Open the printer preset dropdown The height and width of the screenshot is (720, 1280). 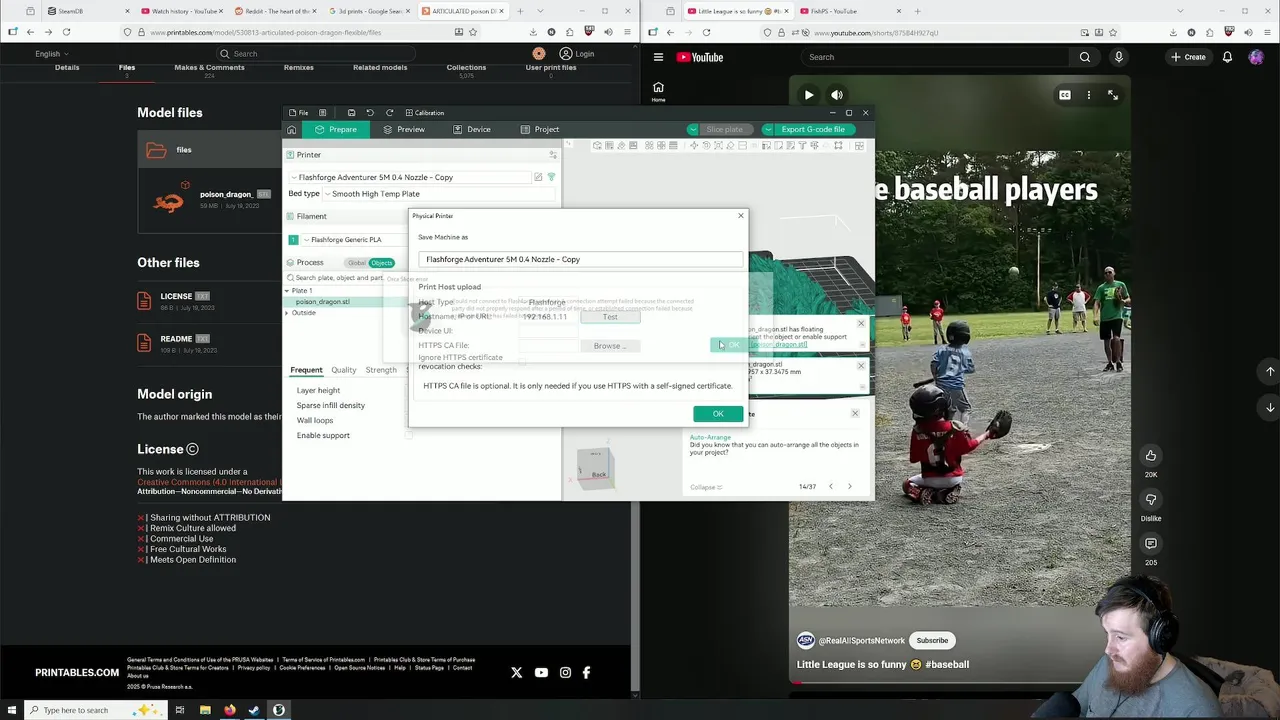coord(410,177)
